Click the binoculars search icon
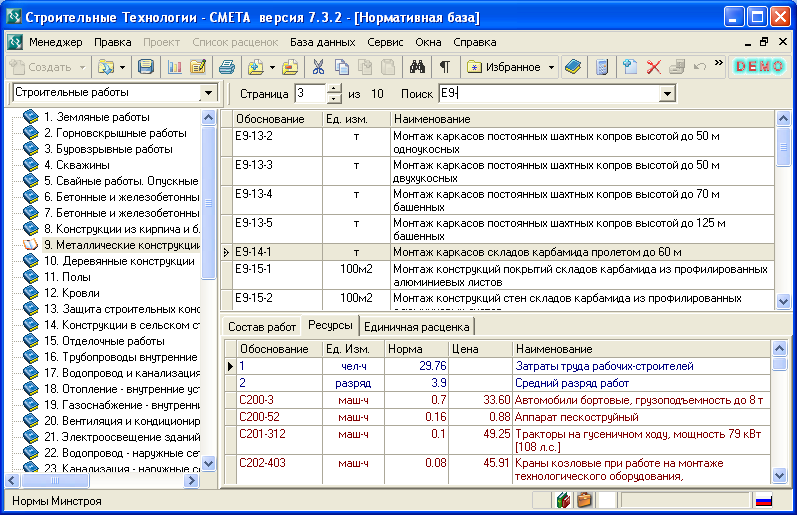The image size is (797, 515). (x=419, y=67)
